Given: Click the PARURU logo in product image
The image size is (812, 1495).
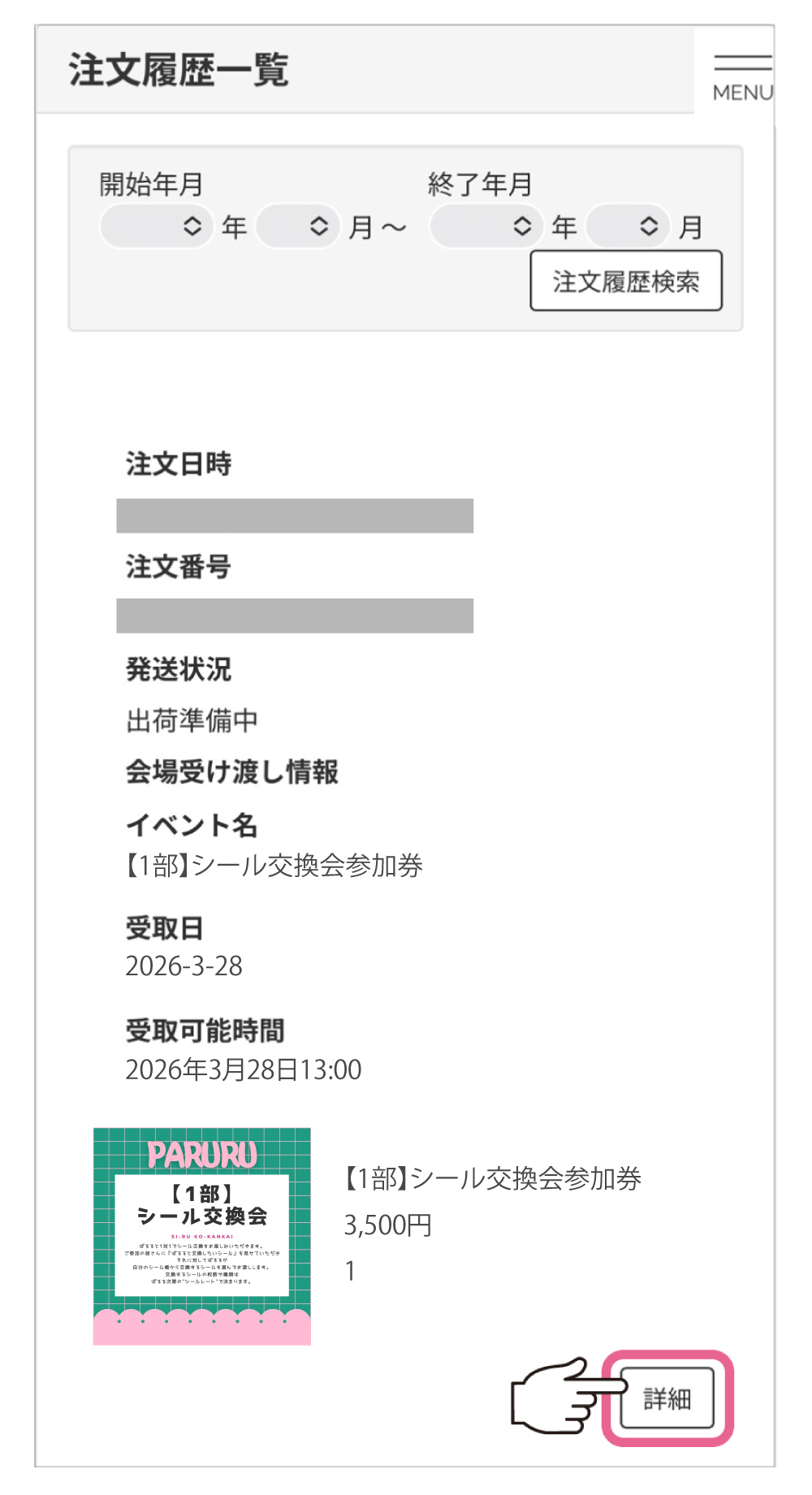Looking at the screenshot, I should click(x=202, y=1154).
